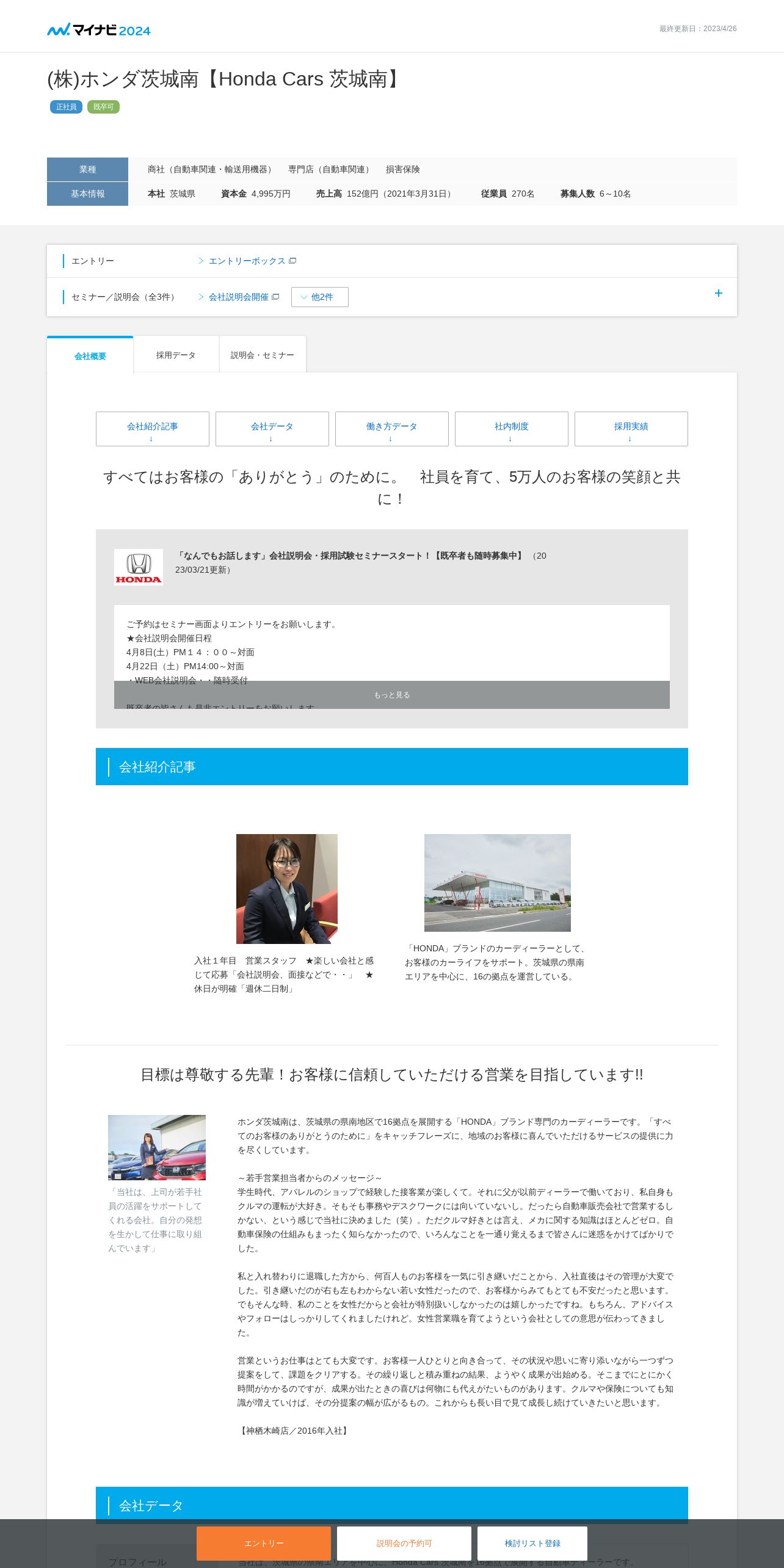Expand the seminar section with the plus icon

(x=719, y=293)
